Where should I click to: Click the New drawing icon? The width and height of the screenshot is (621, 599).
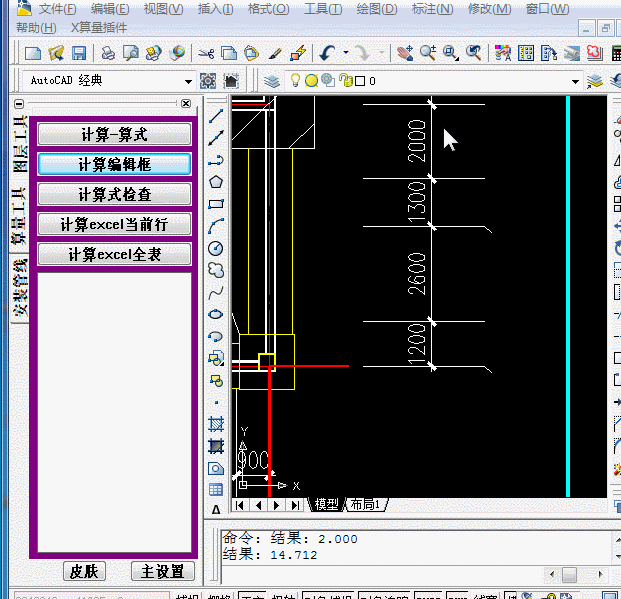pyautogui.click(x=32, y=53)
